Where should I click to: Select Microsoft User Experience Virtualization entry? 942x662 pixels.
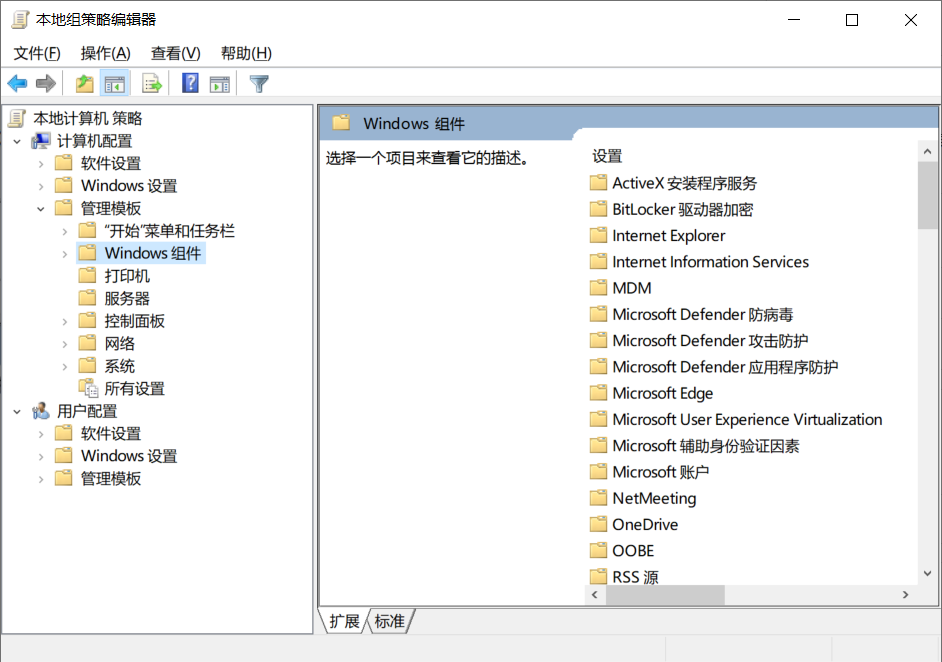(x=747, y=419)
